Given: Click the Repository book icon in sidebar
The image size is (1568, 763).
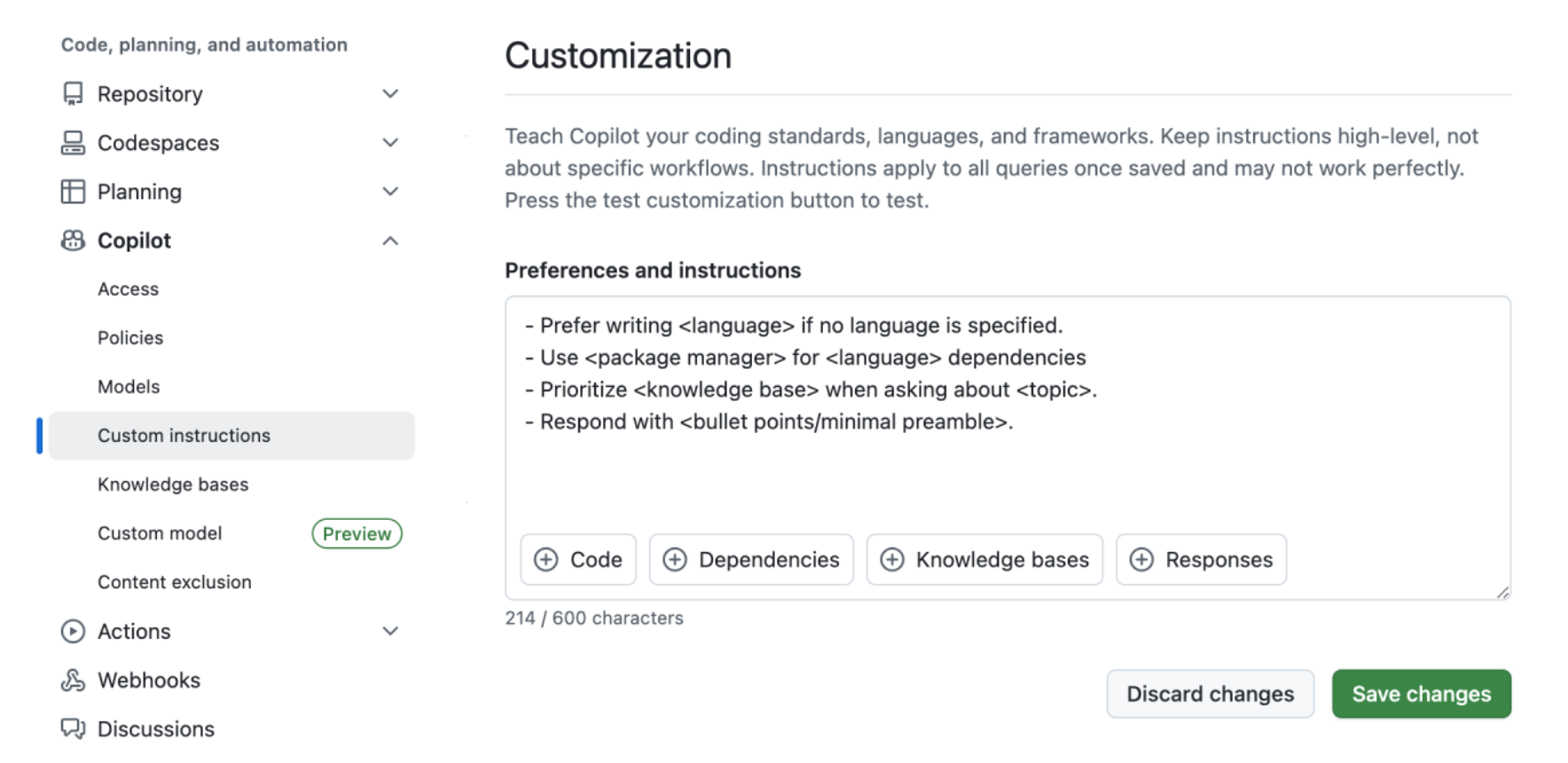Looking at the screenshot, I should coord(73,94).
